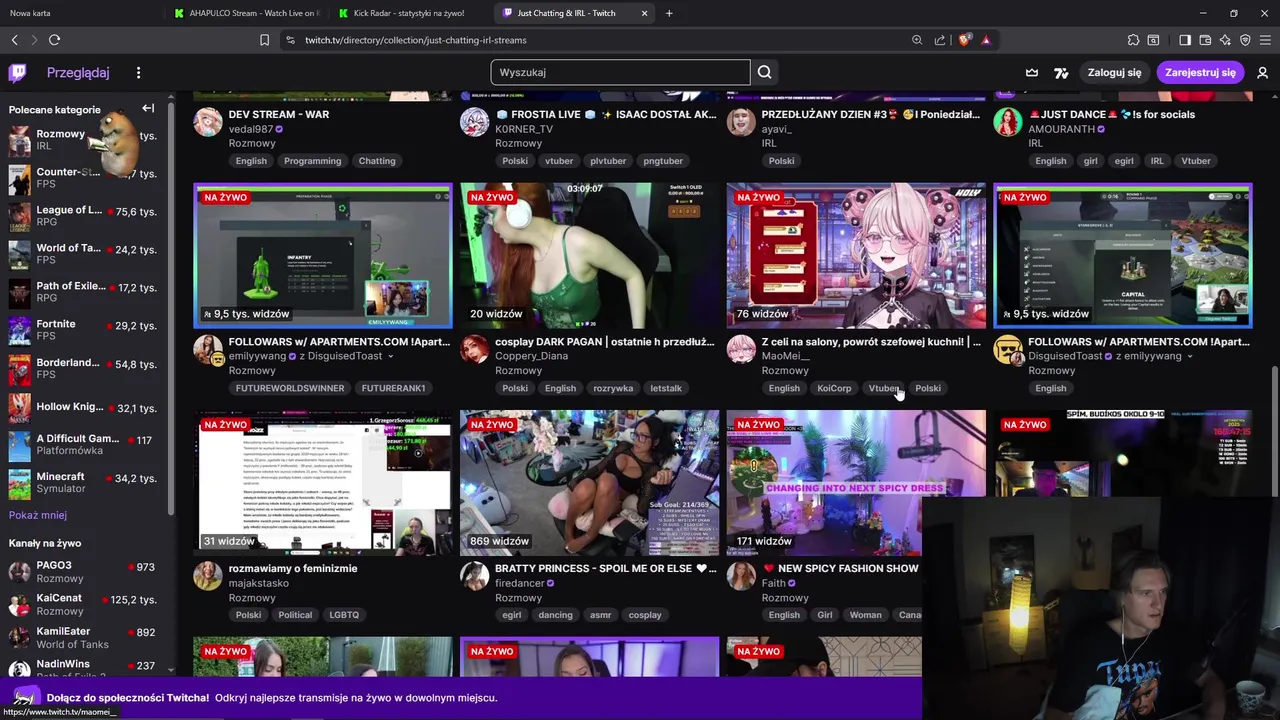Open the Przeglądaj browse menu
The width and height of the screenshot is (1280, 720).
[x=78, y=72]
